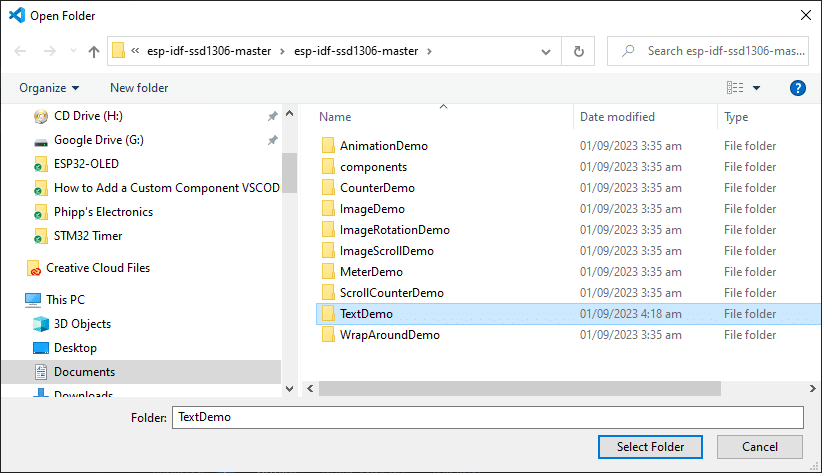Click the Refresh icon beside the address bar

pyautogui.click(x=578, y=51)
